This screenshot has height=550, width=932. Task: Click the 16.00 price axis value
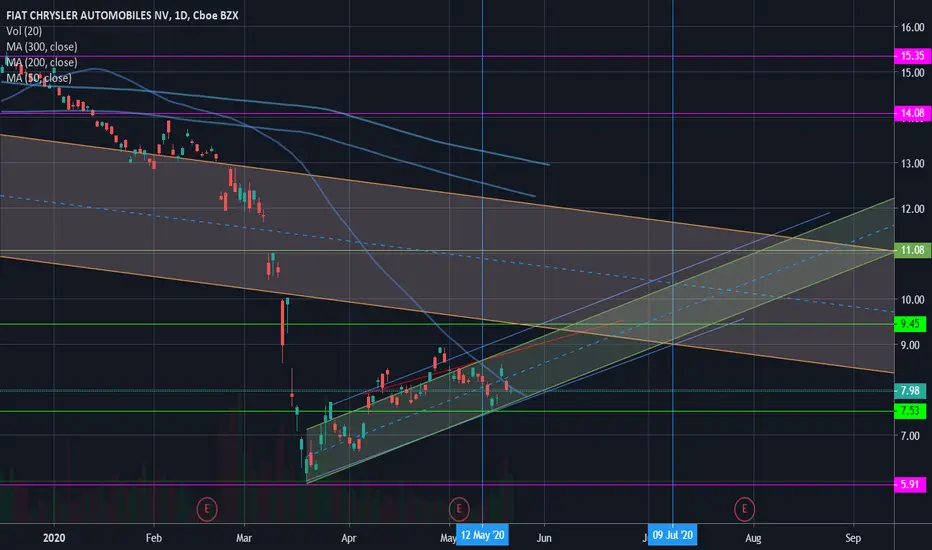point(912,27)
